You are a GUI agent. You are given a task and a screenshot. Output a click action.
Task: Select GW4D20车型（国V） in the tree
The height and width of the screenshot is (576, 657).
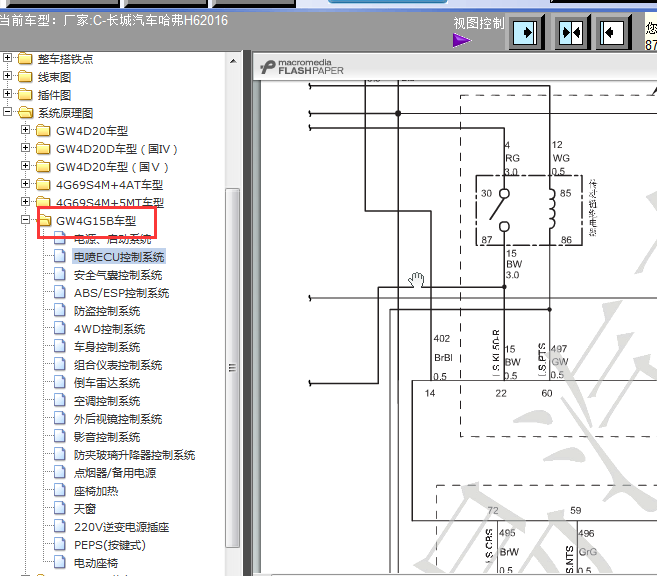pyautogui.click(x=112, y=167)
